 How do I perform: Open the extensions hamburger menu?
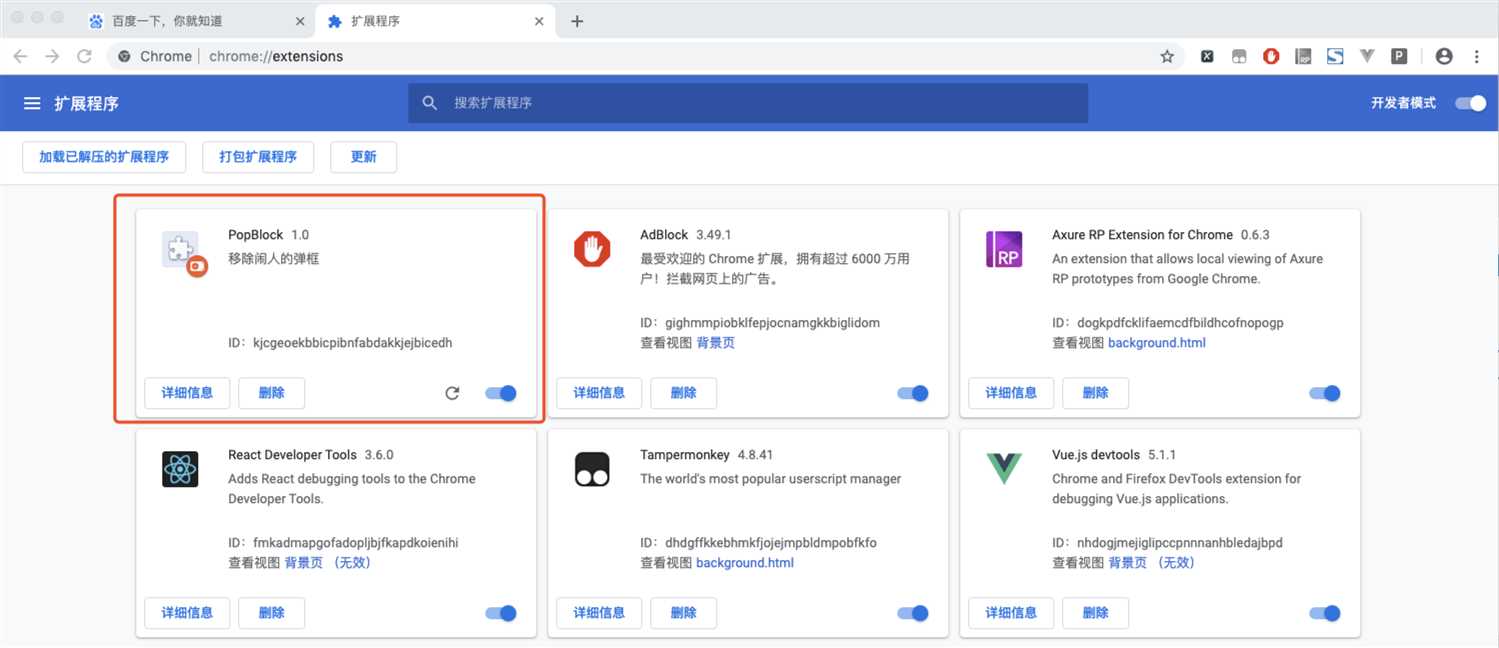pyautogui.click(x=32, y=103)
